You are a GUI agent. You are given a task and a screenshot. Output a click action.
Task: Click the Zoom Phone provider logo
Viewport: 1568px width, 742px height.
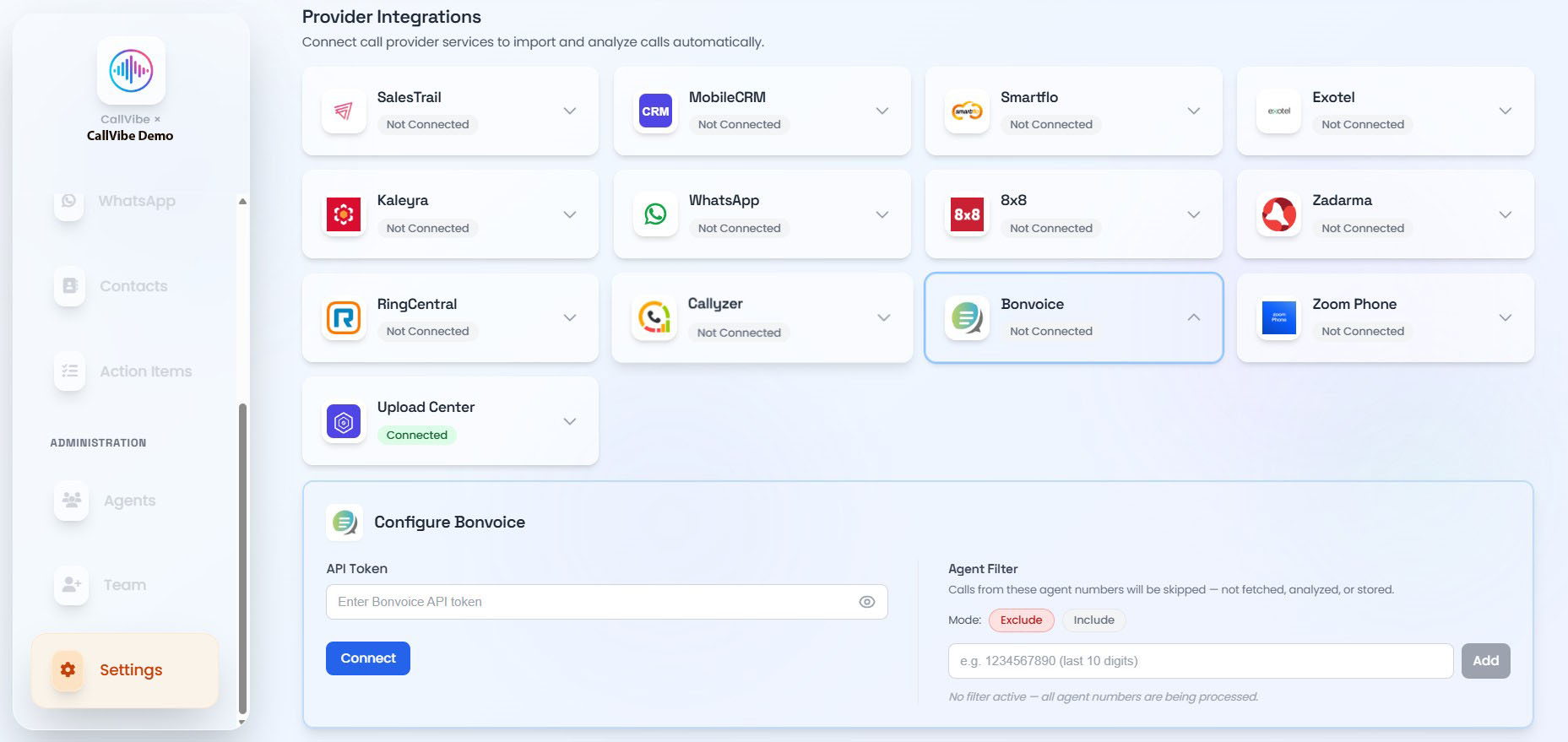point(1278,317)
